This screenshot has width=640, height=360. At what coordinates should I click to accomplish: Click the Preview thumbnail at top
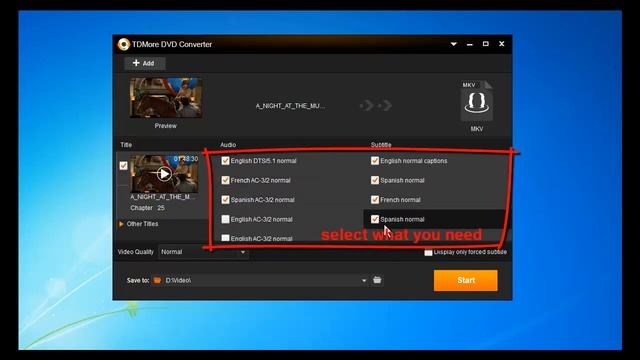pyautogui.click(x=166, y=98)
